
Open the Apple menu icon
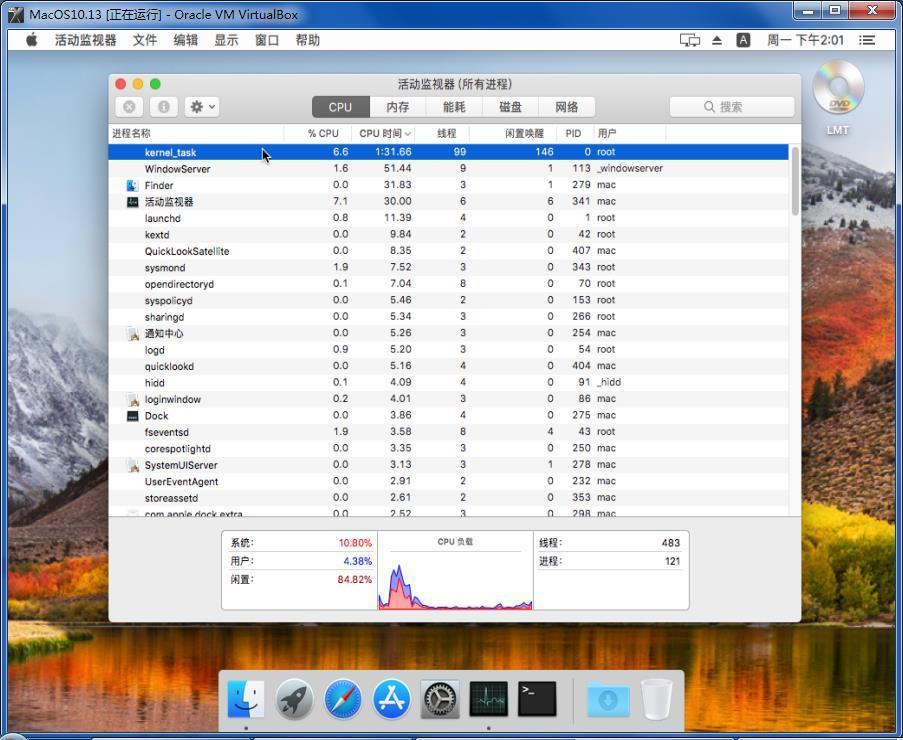click(x=32, y=40)
